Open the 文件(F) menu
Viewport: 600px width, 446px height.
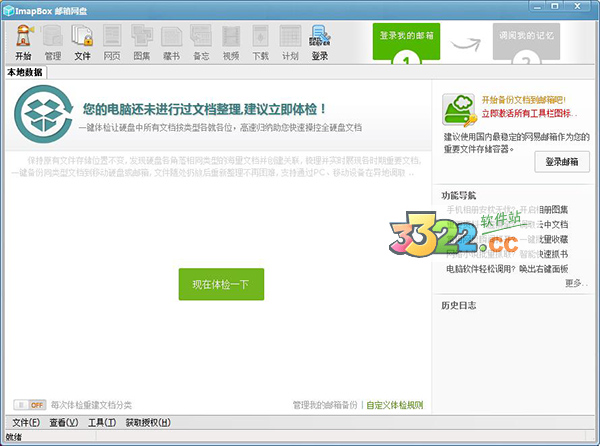pyautogui.click(x=21, y=423)
